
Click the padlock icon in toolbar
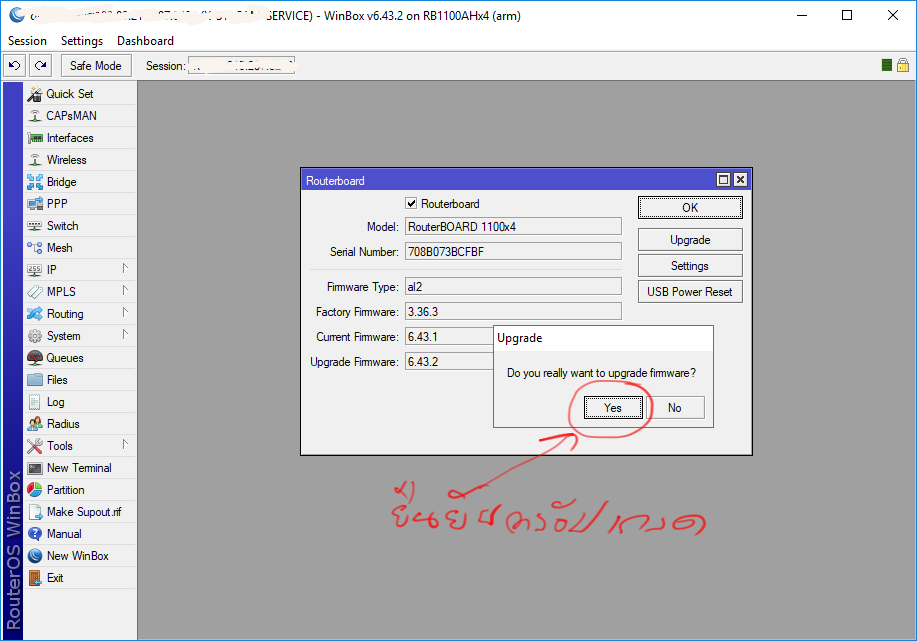(x=903, y=65)
